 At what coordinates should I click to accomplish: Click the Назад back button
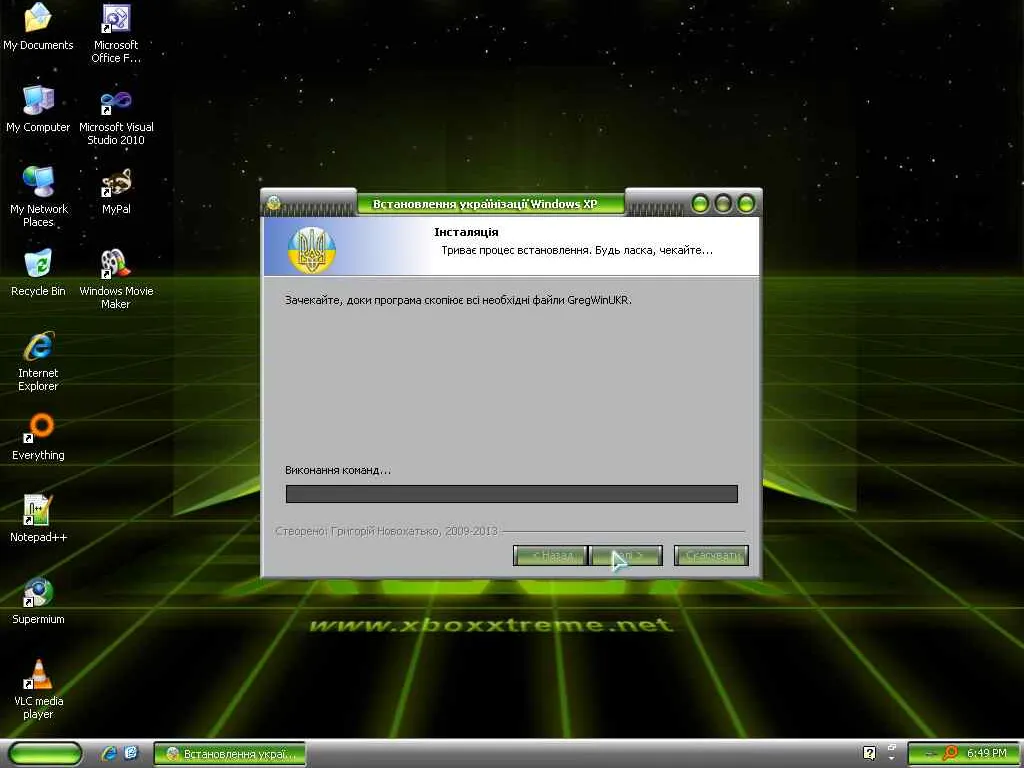click(550, 556)
